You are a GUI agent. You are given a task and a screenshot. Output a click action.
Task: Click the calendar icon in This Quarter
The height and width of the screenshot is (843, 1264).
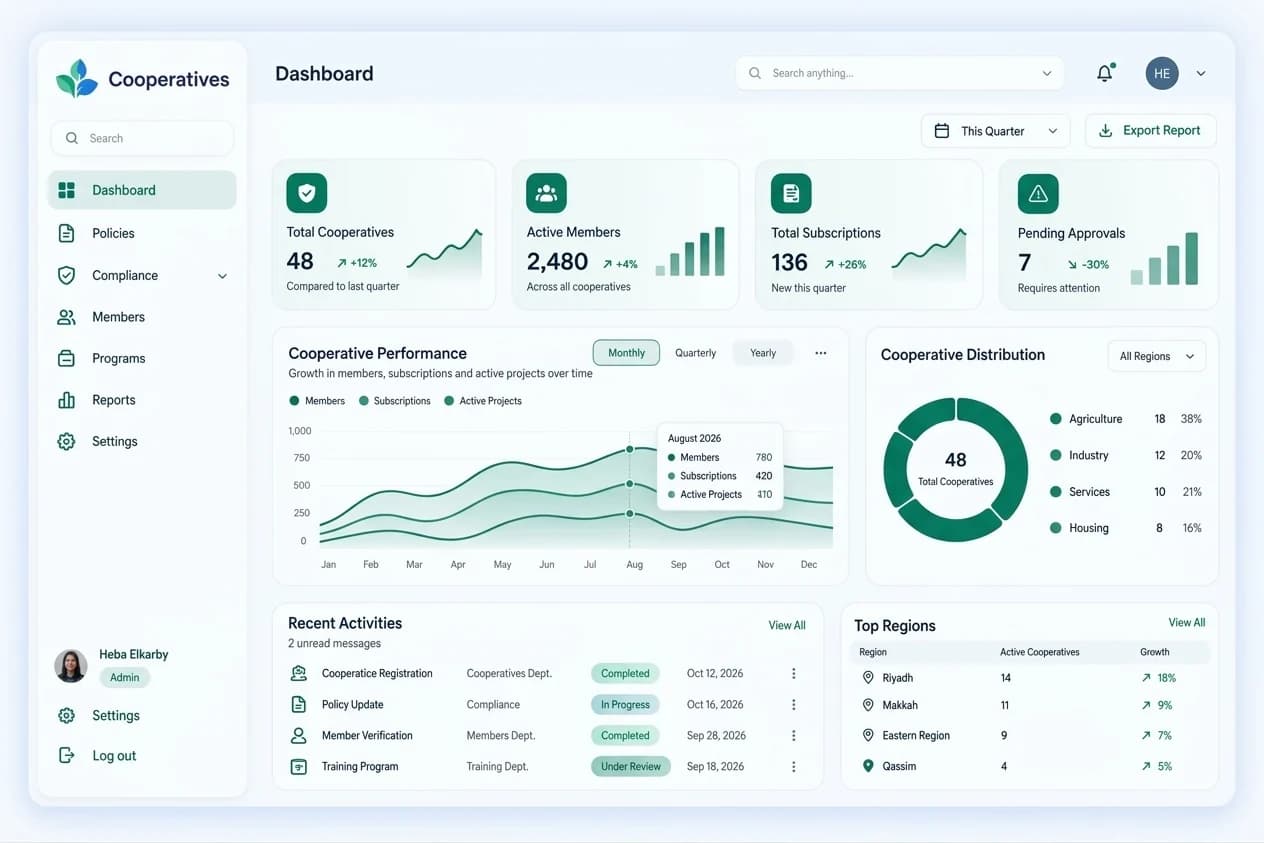(941, 131)
